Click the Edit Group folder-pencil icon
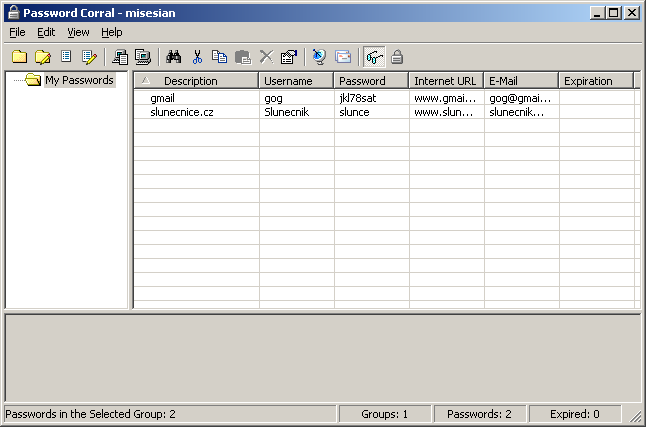The height and width of the screenshot is (427, 646). (43, 57)
